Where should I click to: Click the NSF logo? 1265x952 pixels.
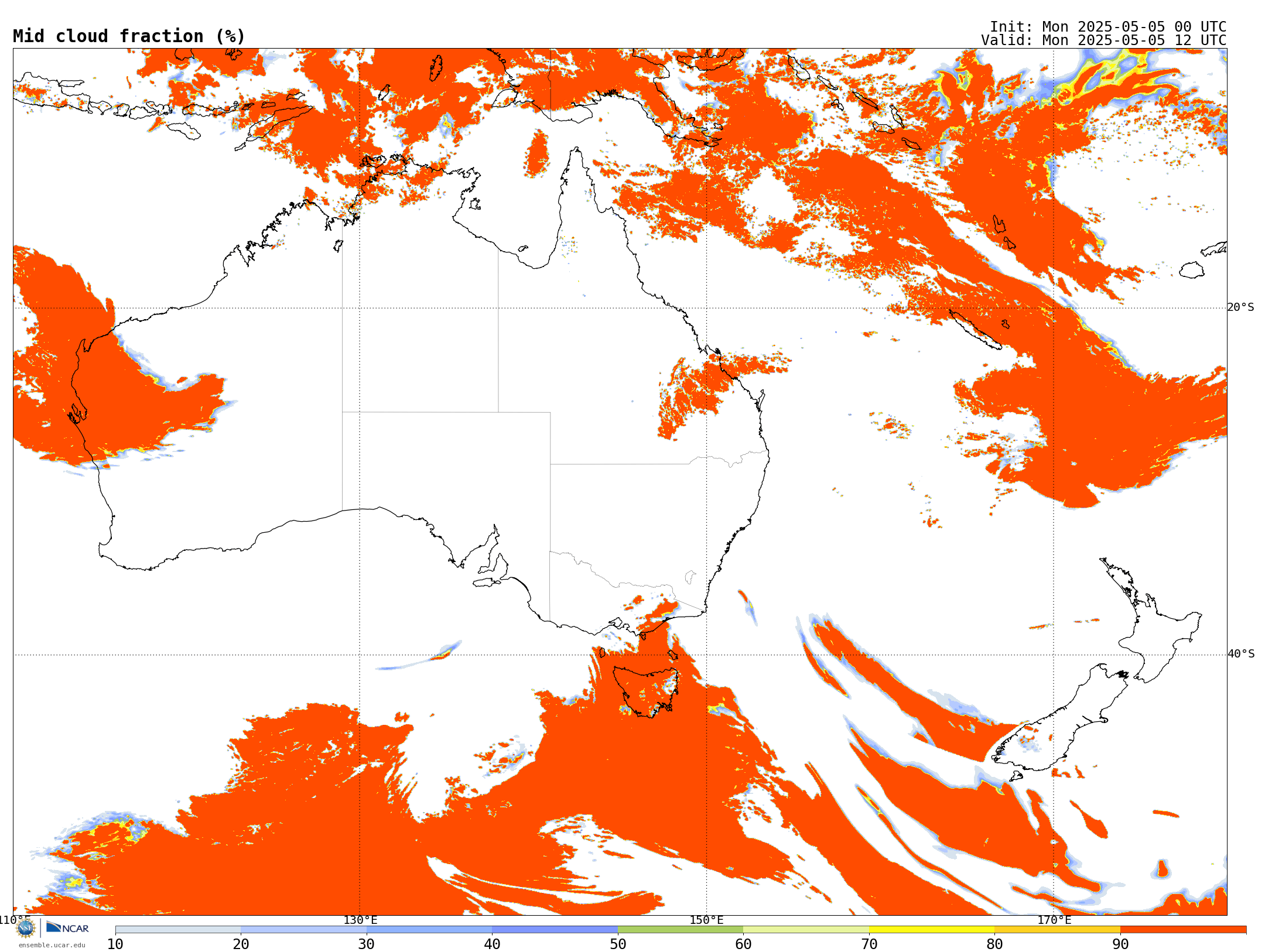pyautogui.click(x=26, y=928)
